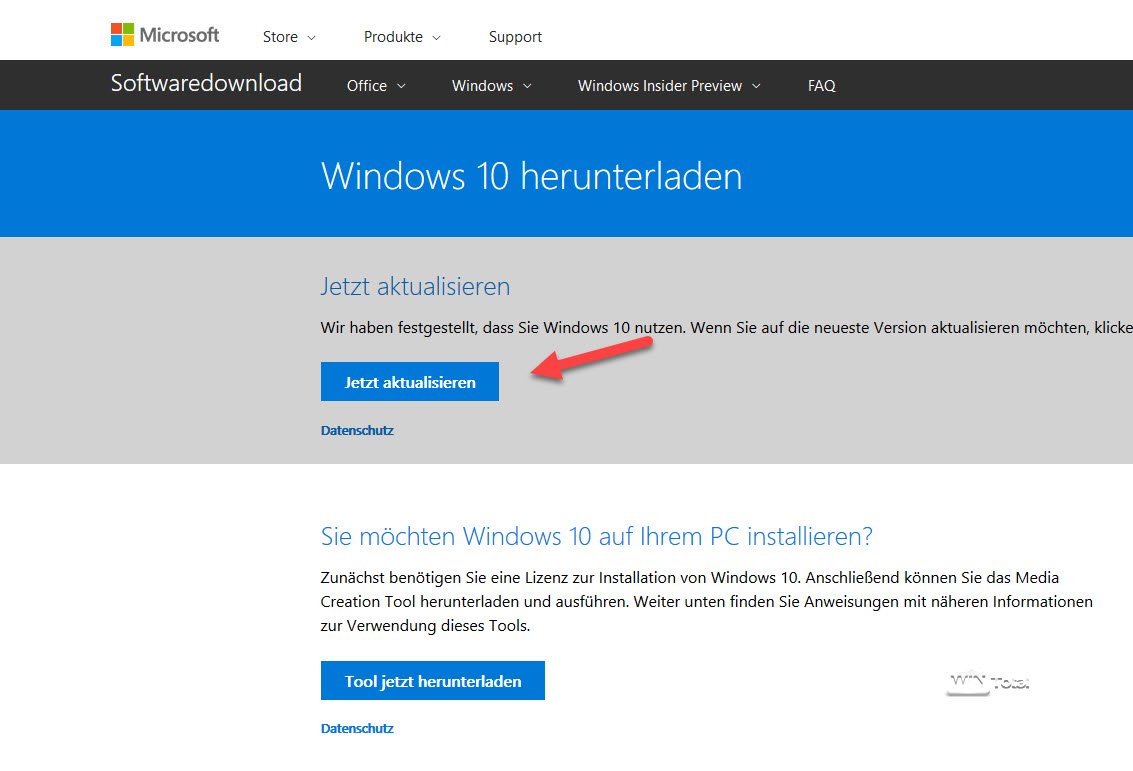Click the 'Wir haben festgestellt' paragraph
This screenshot has width=1133, height=771.
pyautogui.click(x=727, y=328)
